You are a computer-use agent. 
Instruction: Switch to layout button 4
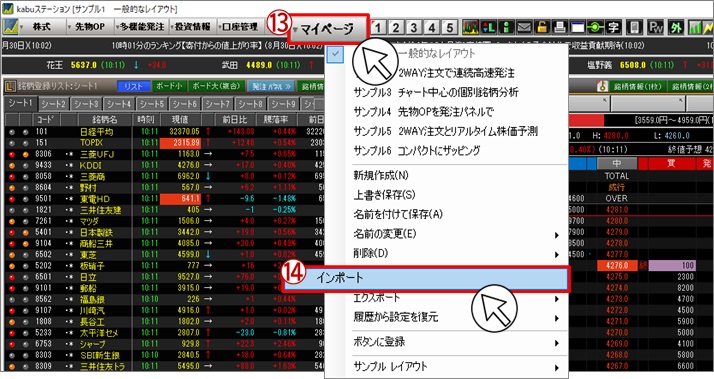pyautogui.click(x=432, y=27)
